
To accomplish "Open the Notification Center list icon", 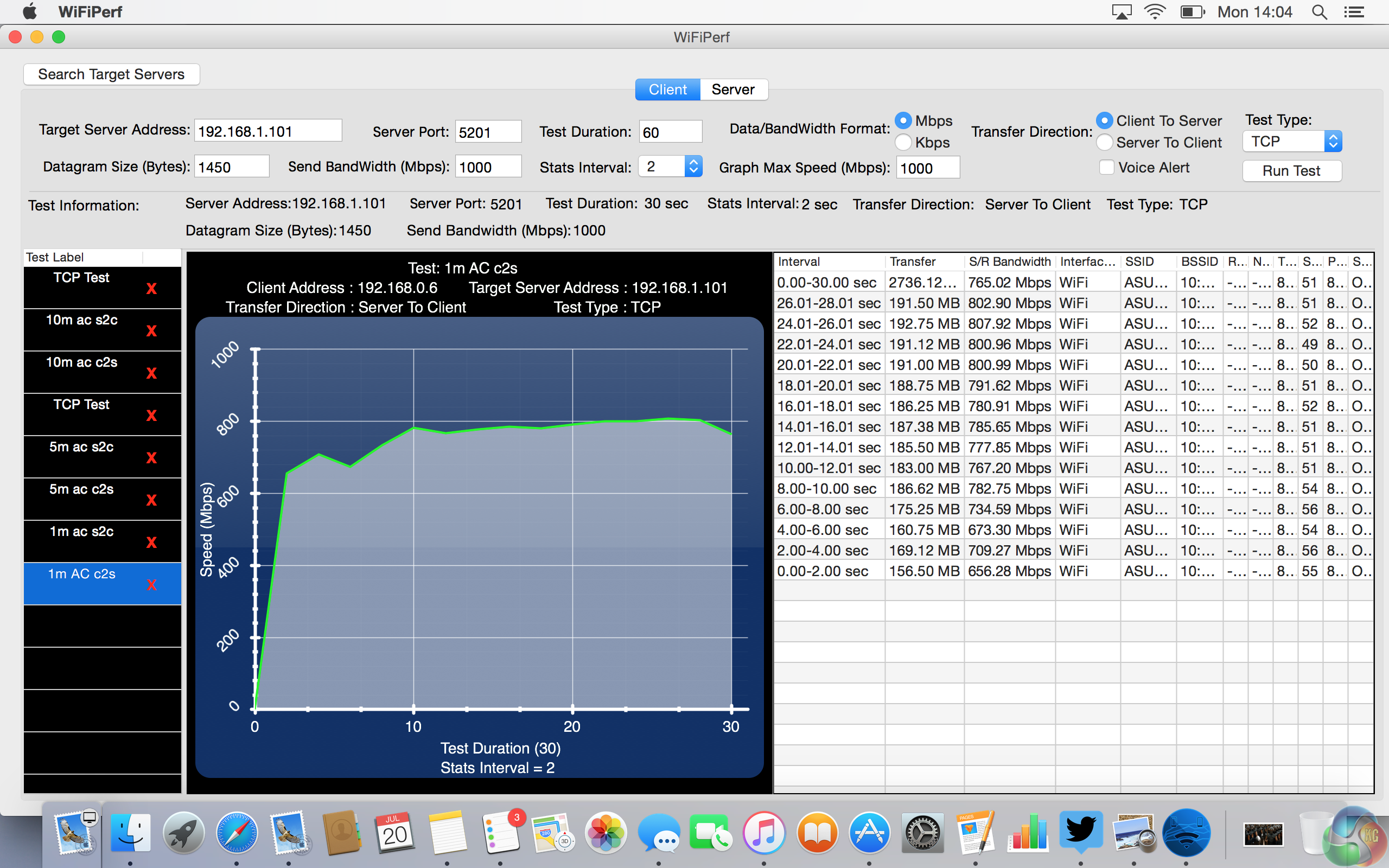I will pos(1355,12).
